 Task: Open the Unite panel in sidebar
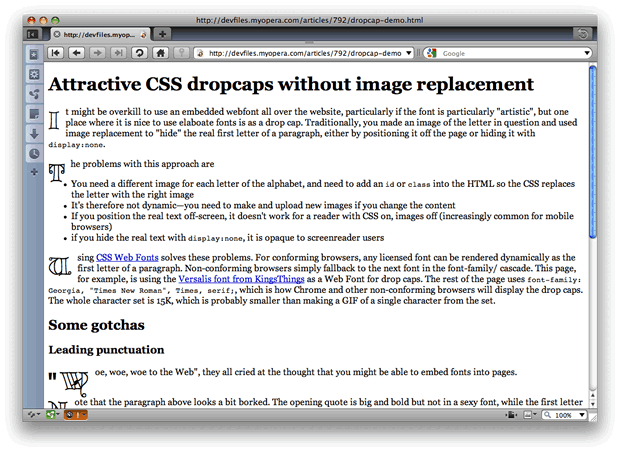[34, 94]
